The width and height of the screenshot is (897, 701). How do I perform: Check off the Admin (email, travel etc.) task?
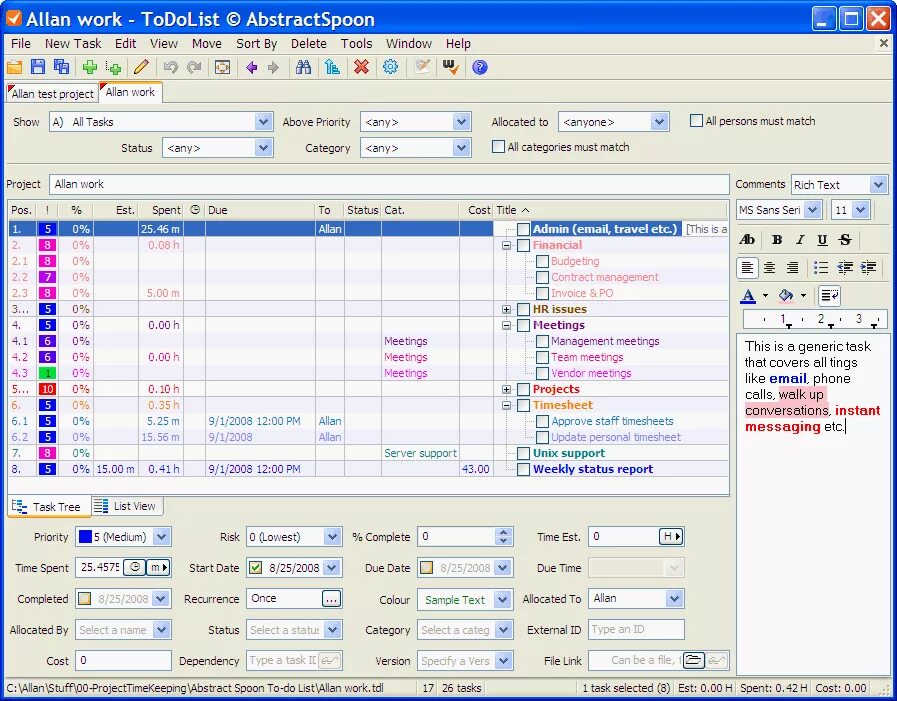click(x=523, y=229)
